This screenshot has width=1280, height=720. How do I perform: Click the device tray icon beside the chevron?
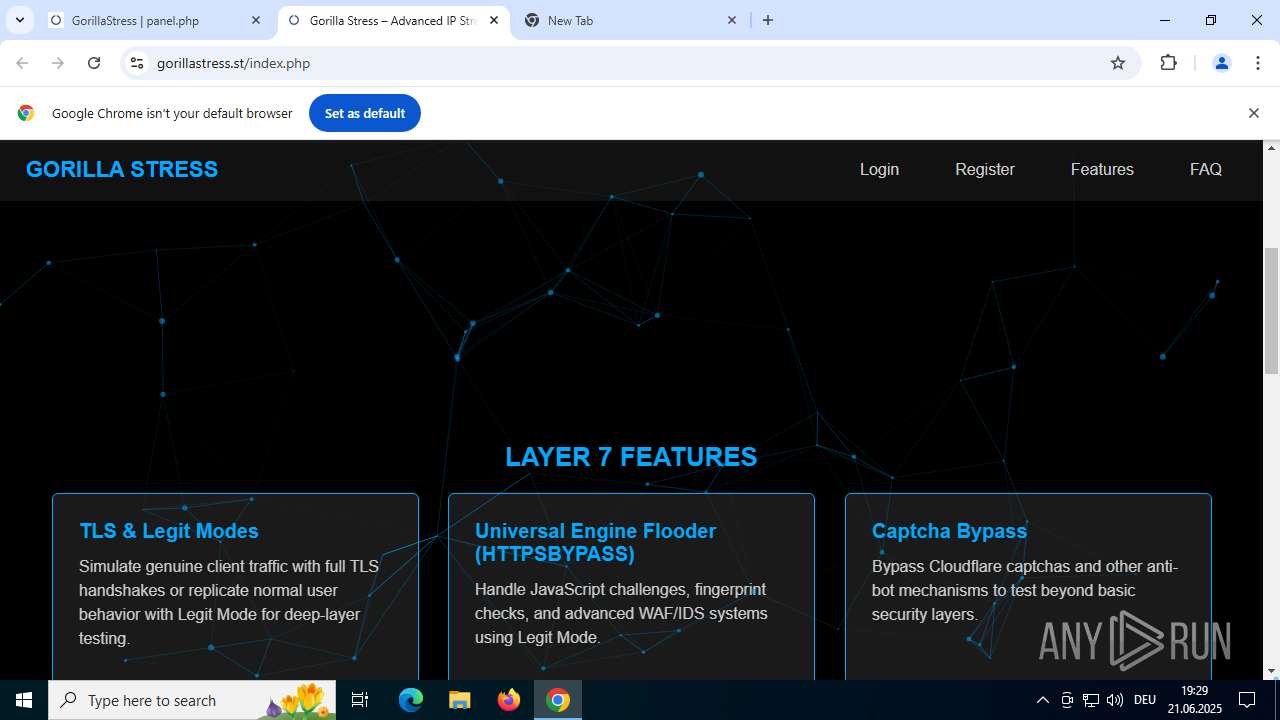(x=1067, y=700)
